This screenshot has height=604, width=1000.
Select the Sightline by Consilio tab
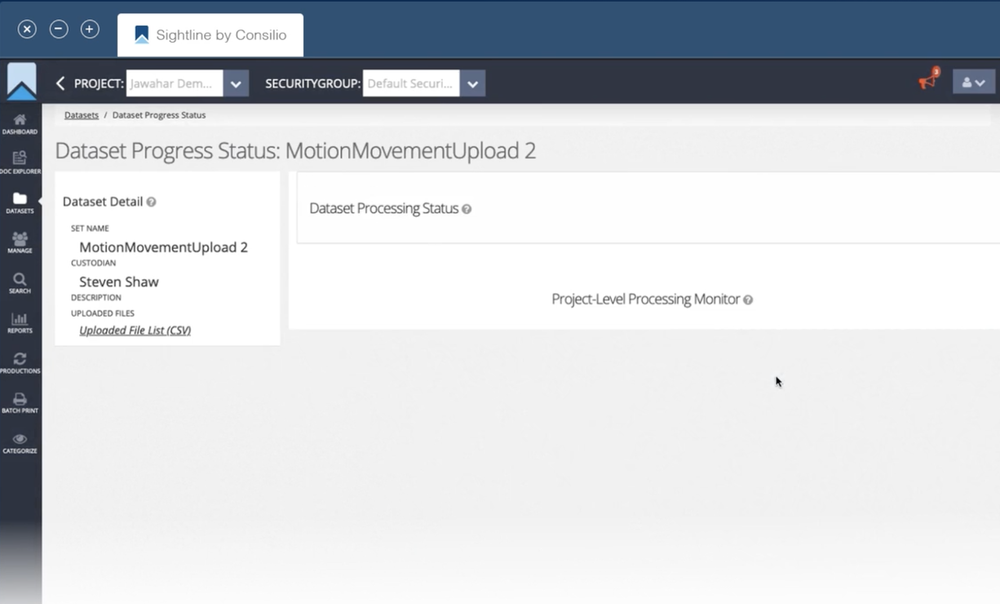211,35
